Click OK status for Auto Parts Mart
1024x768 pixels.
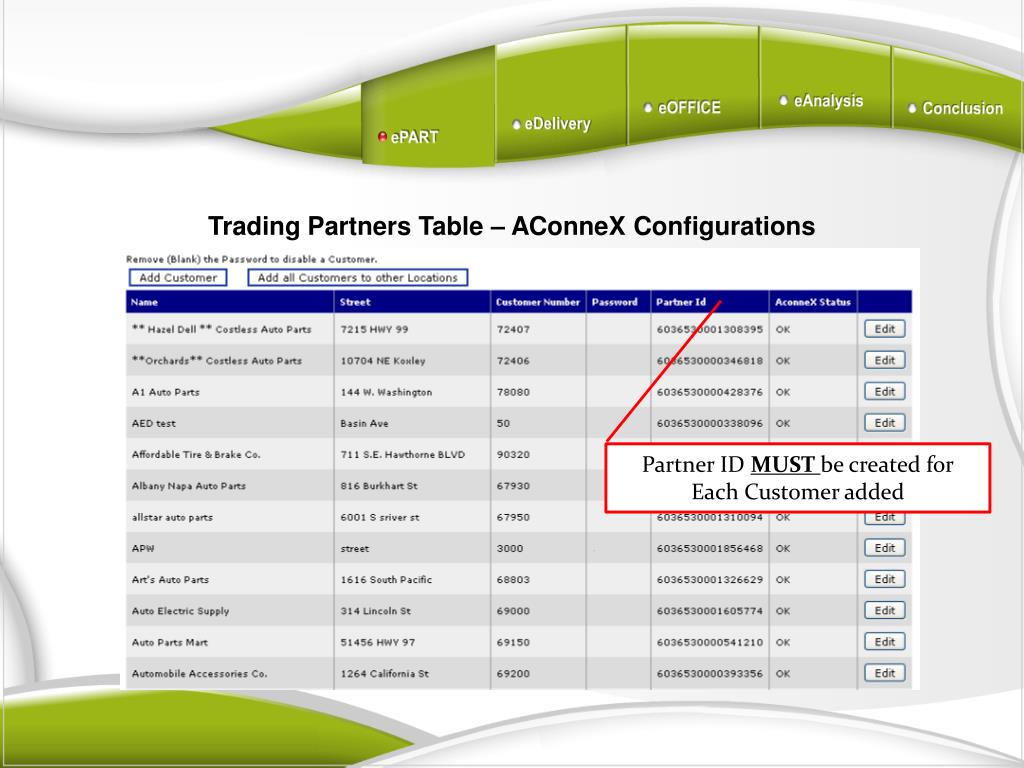[x=783, y=643]
